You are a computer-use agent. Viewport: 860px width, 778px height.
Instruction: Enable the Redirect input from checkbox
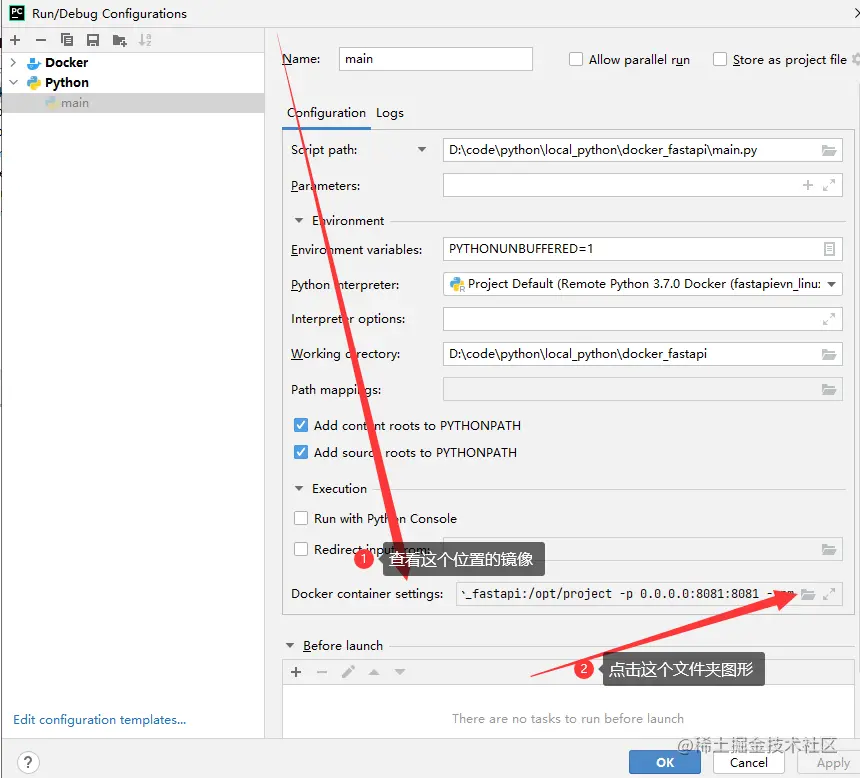click(x=301, y=549)
